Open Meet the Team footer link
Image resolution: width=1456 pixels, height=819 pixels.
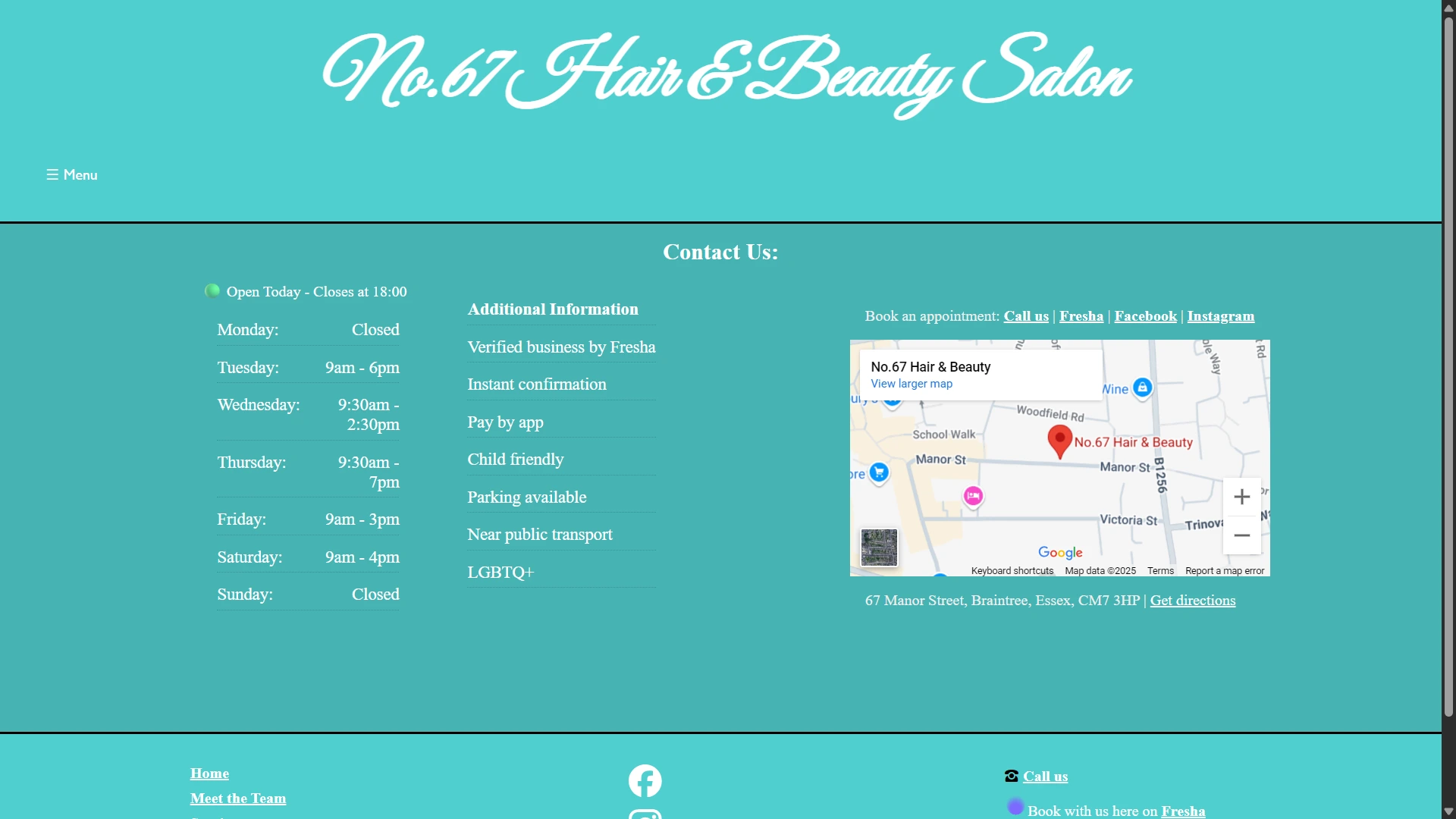[238, 799]
